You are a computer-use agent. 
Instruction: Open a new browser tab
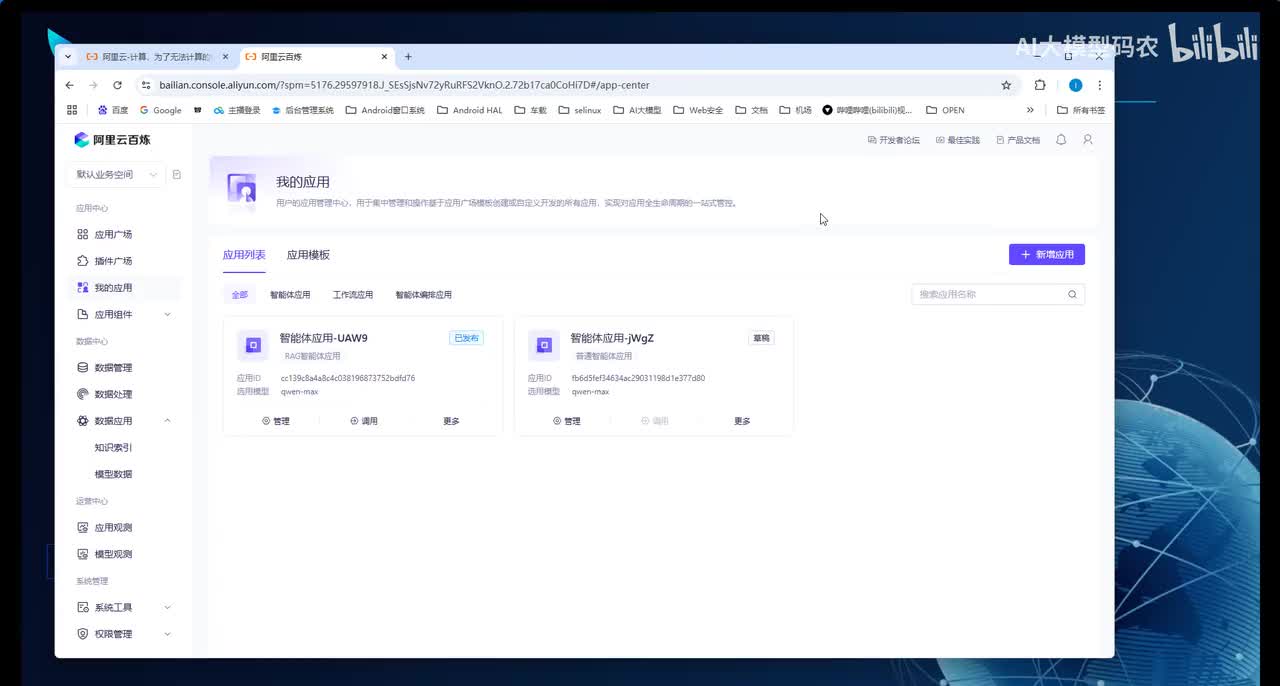(408, 57)
